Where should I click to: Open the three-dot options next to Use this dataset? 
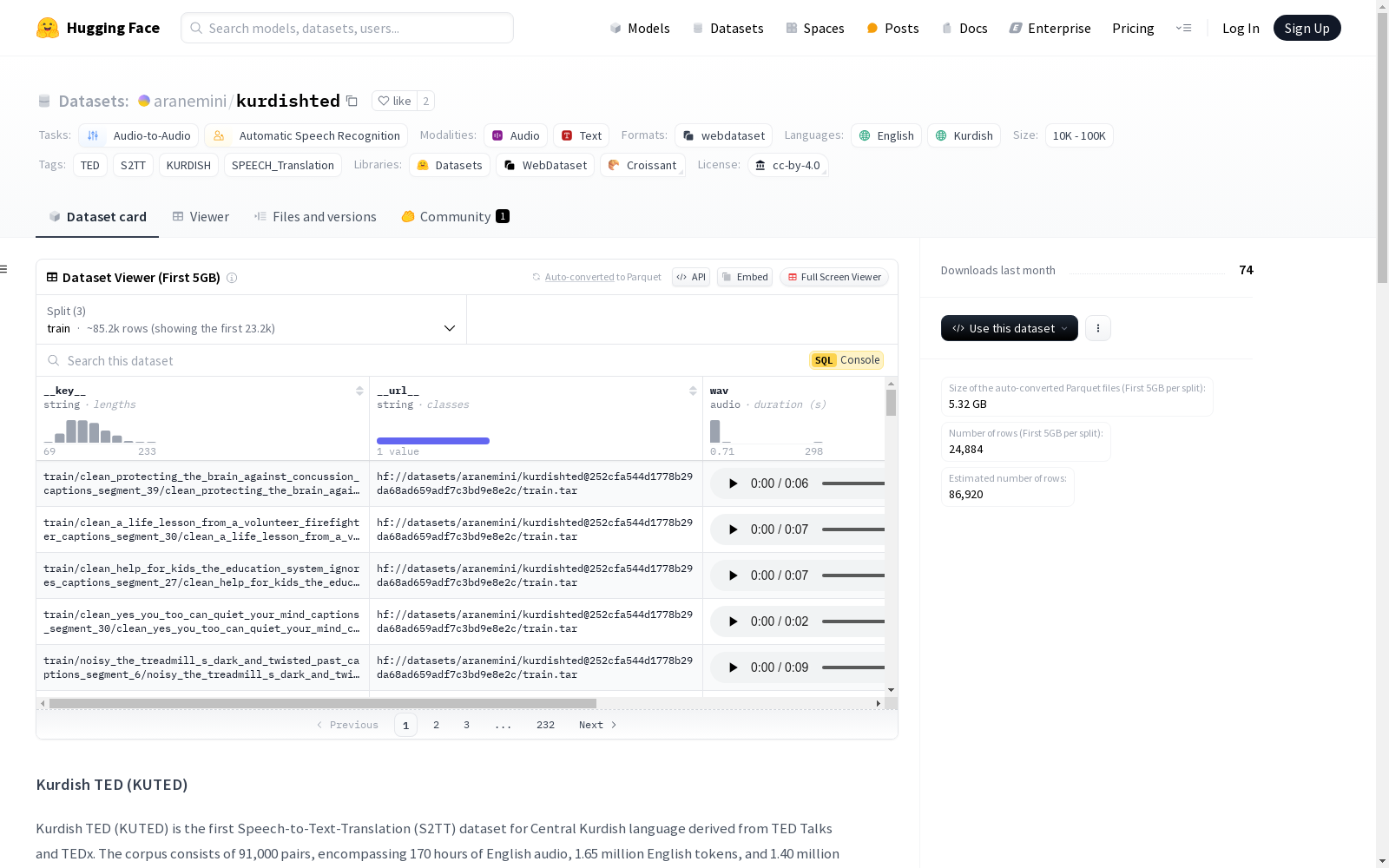(x=1097, y=328)
